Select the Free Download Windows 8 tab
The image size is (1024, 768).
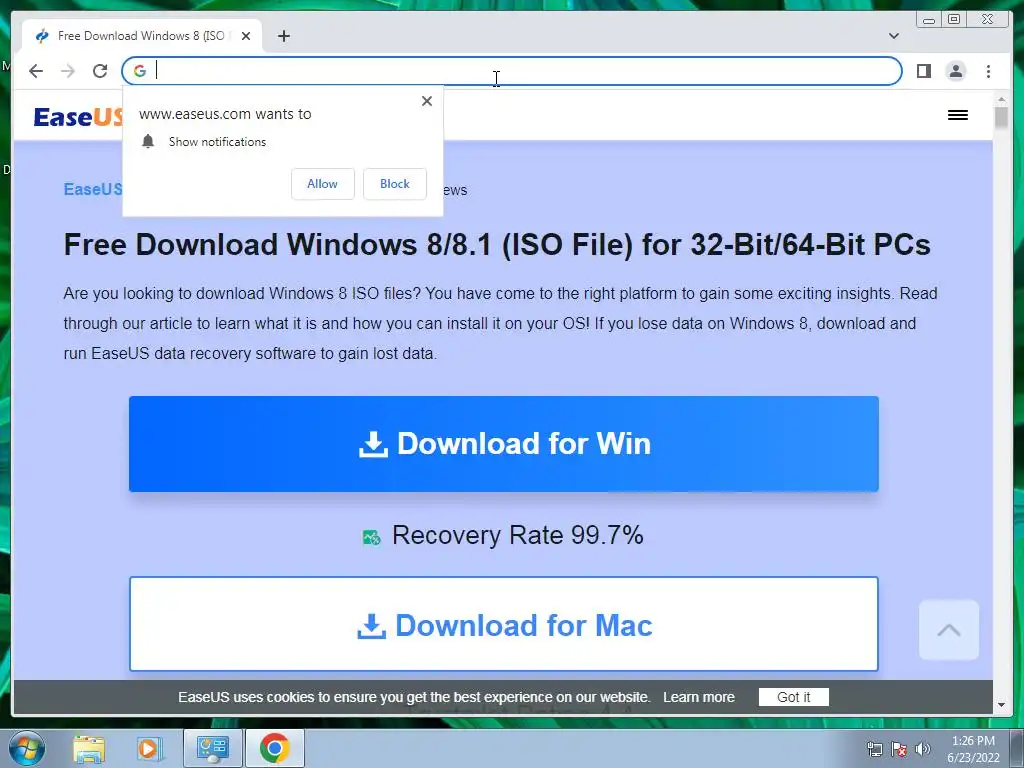pyautogui.click(x=142, y=36)
